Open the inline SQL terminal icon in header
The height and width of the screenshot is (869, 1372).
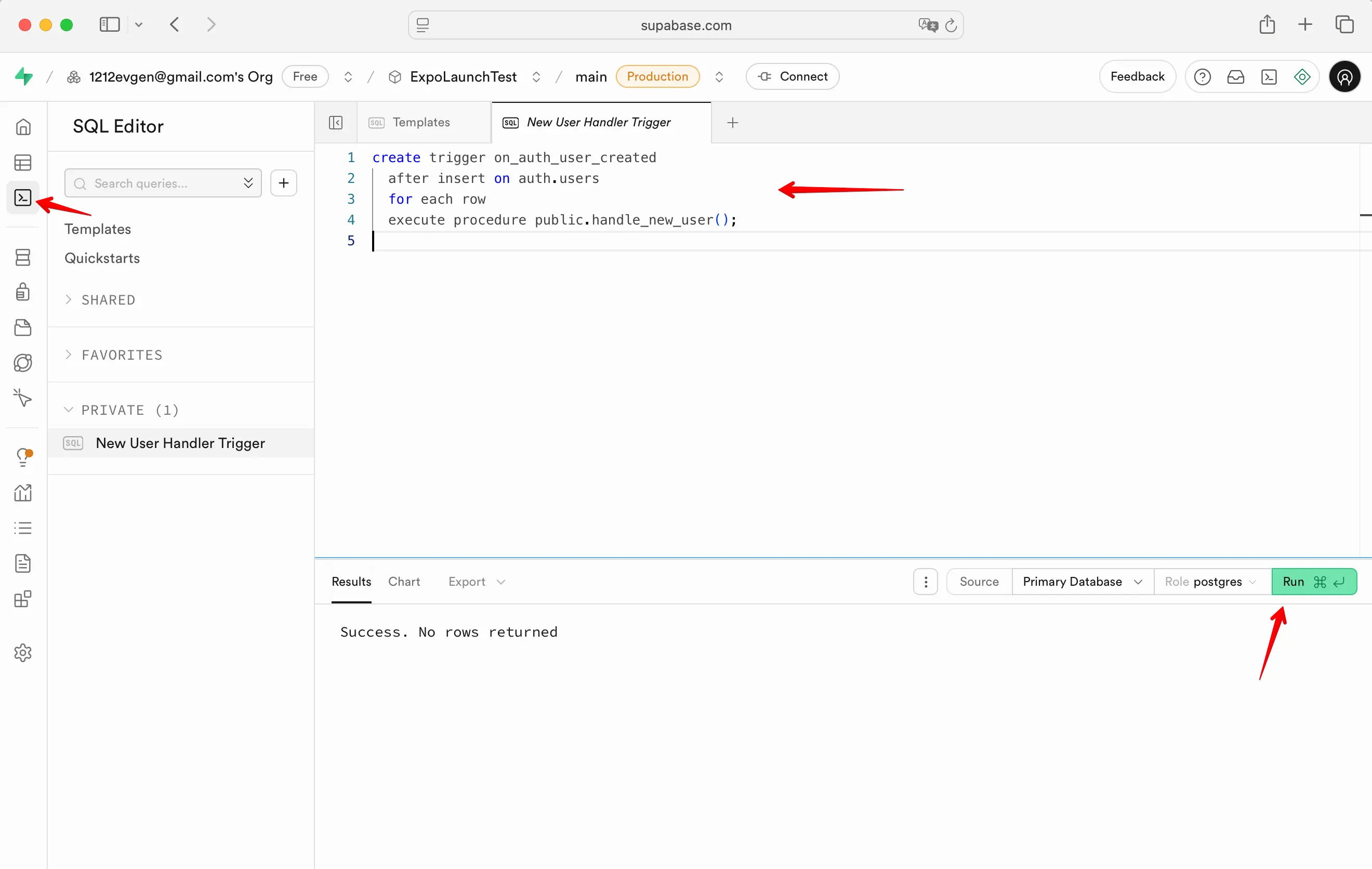[1269, 76]
